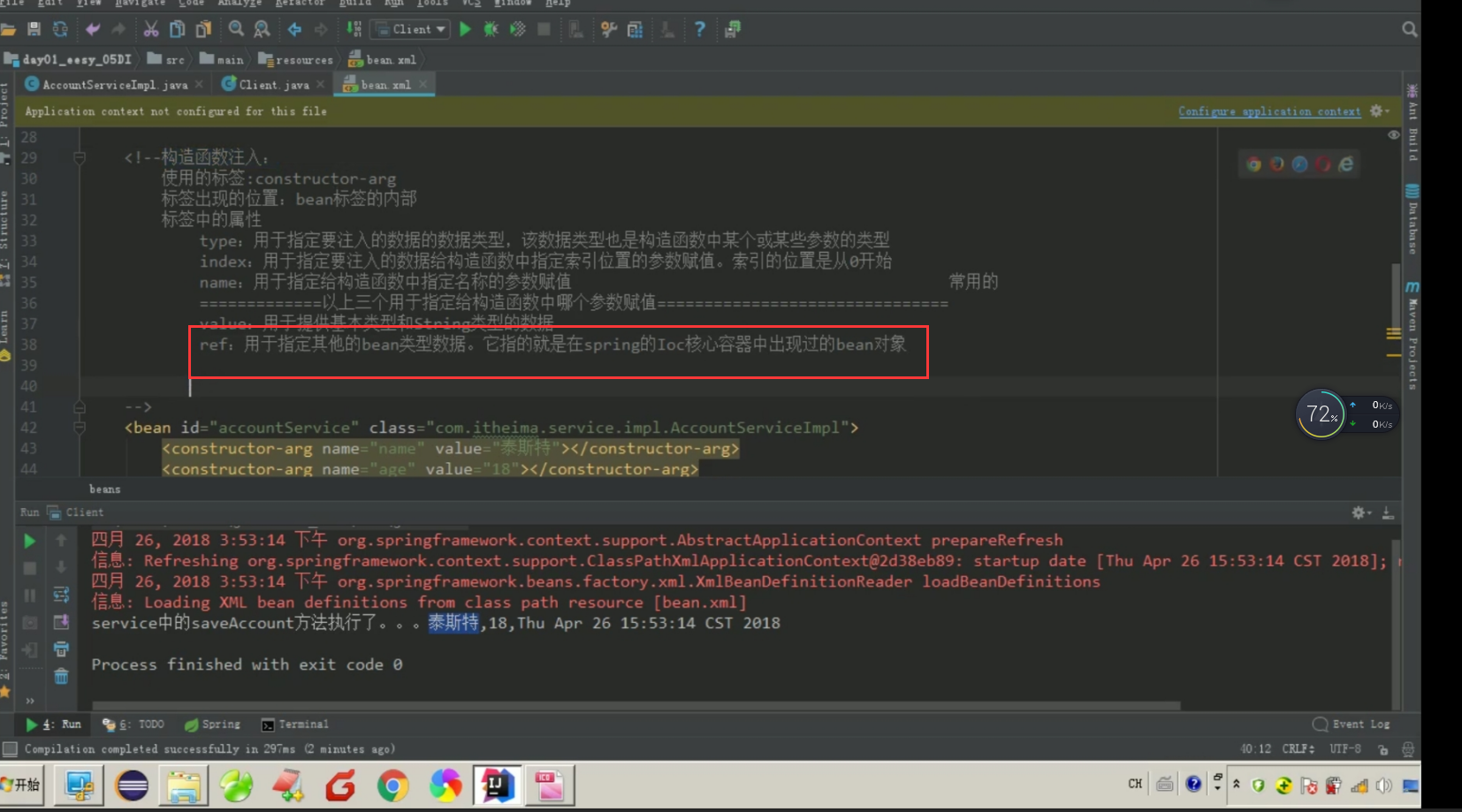Change CRLF line separator in status bar
1462x812 pixels.
[x=1298, y=749]
